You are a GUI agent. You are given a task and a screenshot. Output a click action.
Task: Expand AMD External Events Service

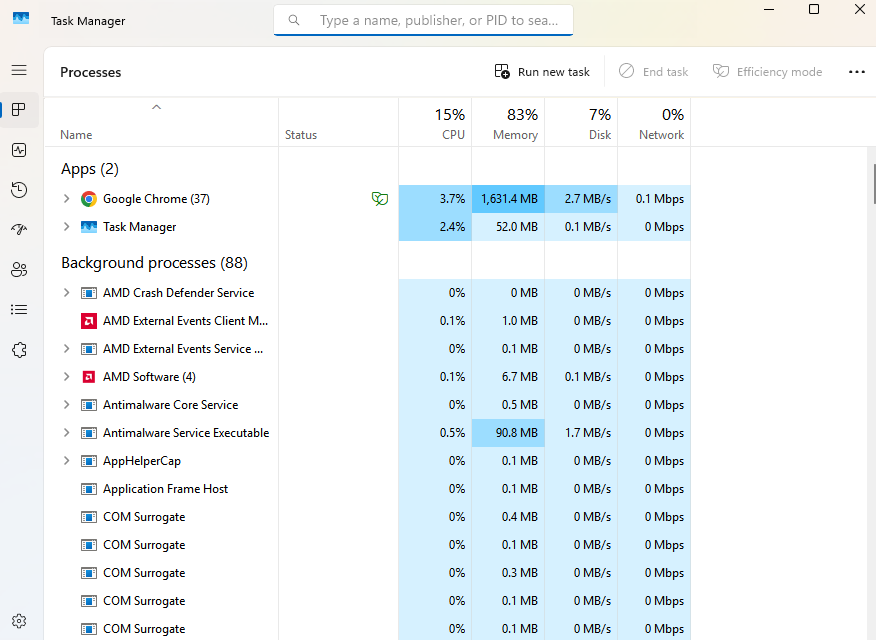(66, 349)
